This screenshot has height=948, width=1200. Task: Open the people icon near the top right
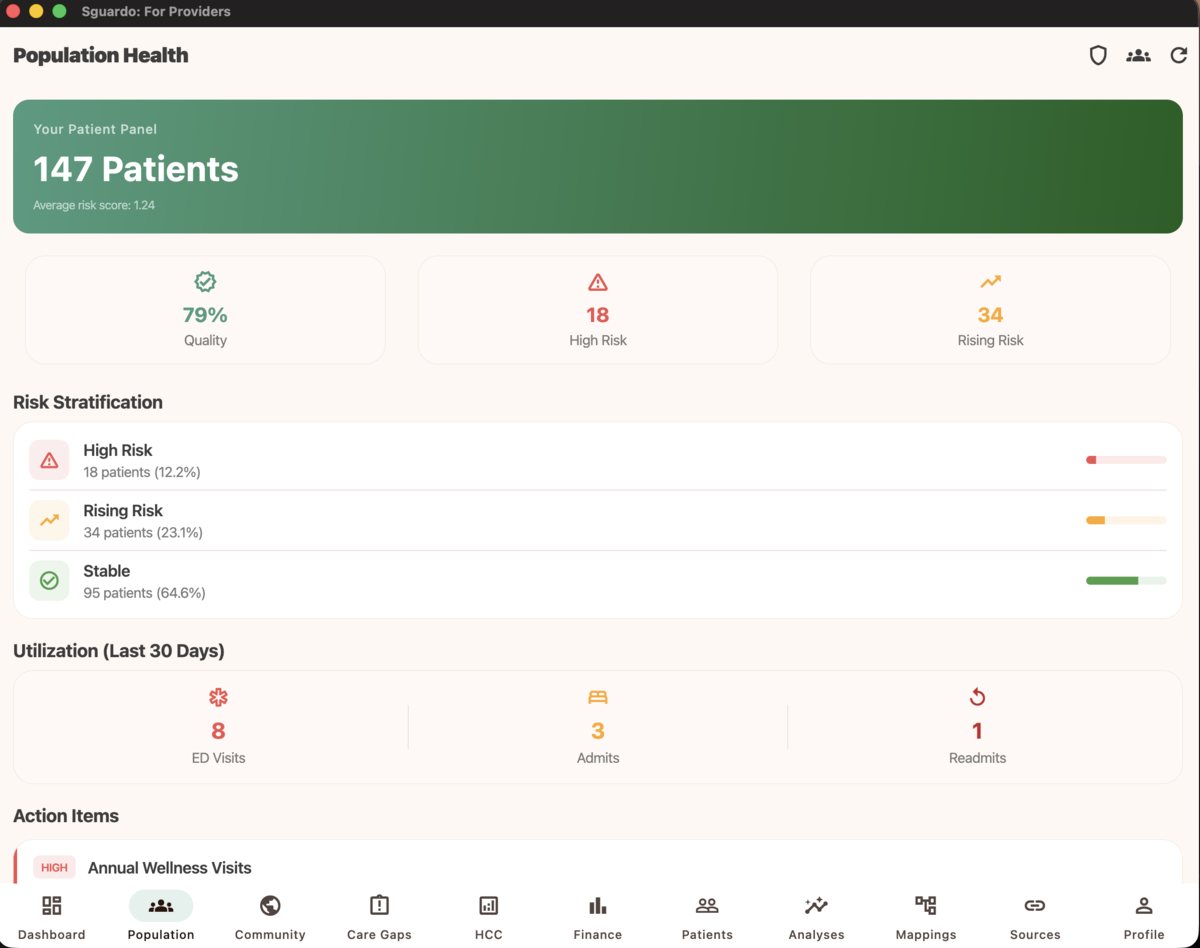[1138, 55]
